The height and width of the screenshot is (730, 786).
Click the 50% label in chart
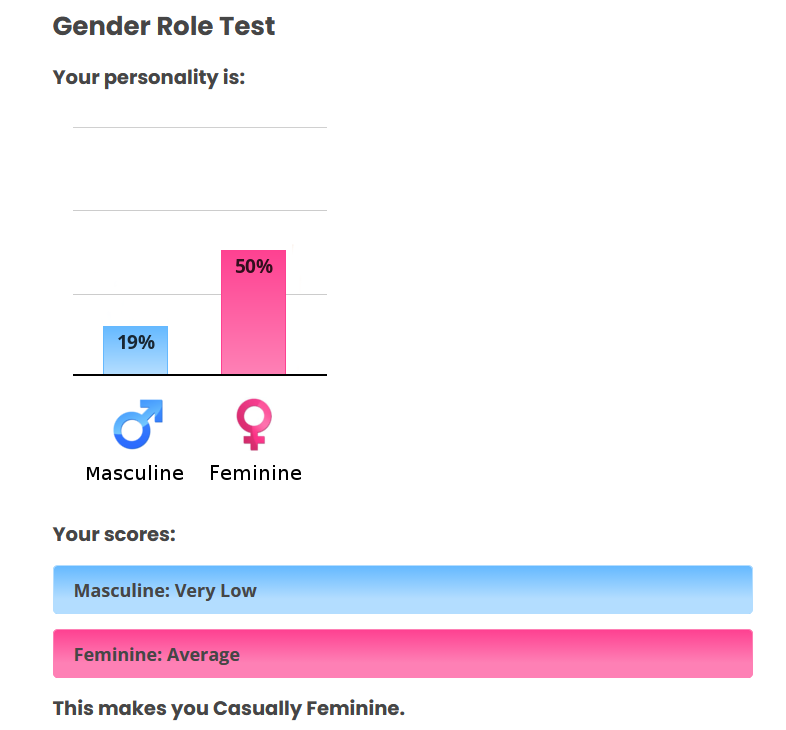254,266
